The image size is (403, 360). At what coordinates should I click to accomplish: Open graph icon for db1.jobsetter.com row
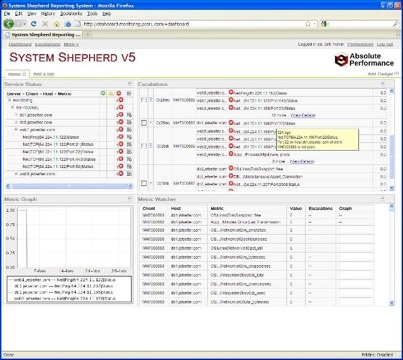(129, 115)
